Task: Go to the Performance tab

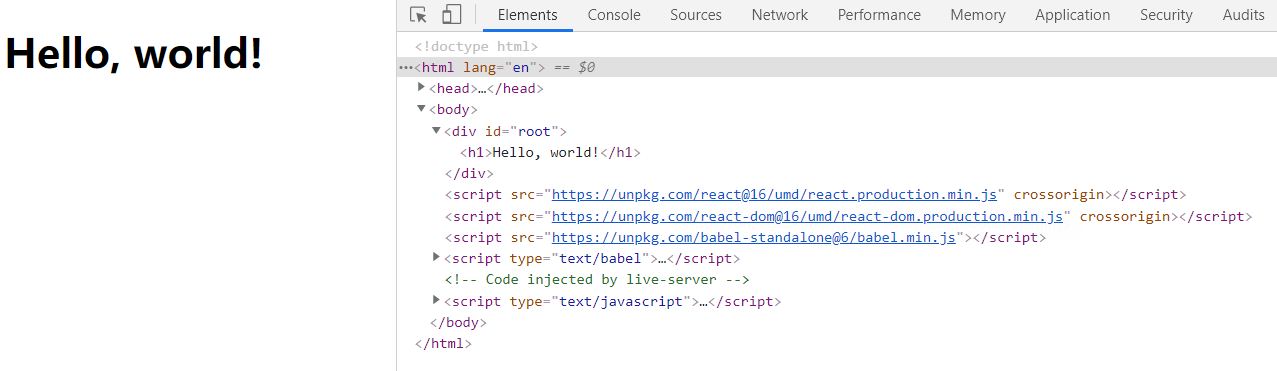Action: 879,15
